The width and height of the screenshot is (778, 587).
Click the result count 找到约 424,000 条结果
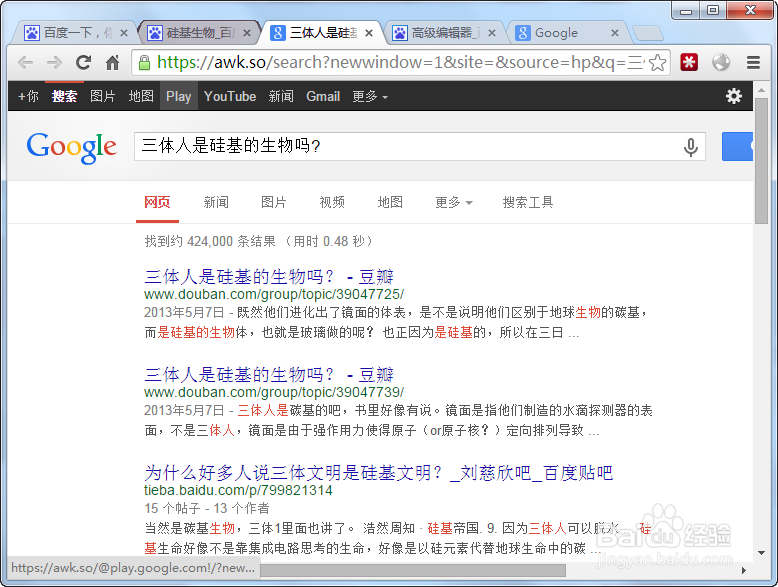click(210, 241)
